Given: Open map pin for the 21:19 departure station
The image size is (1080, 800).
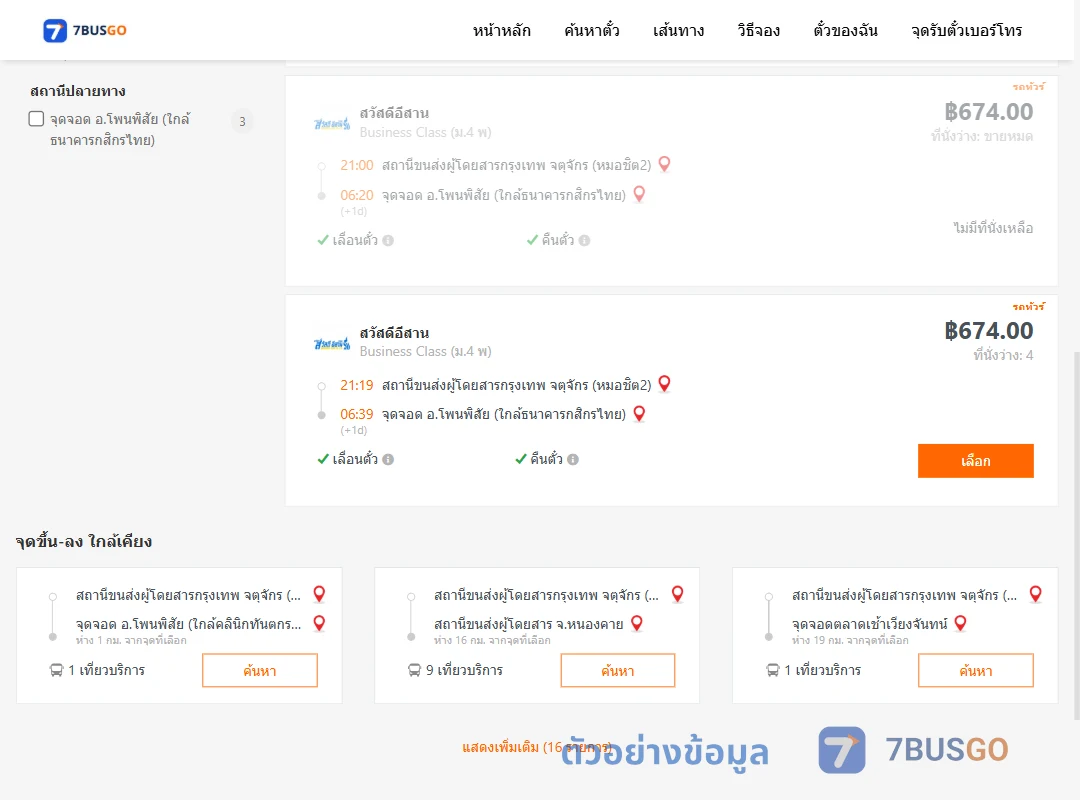Looking at the screenshot, I should (x=665, y=384).
